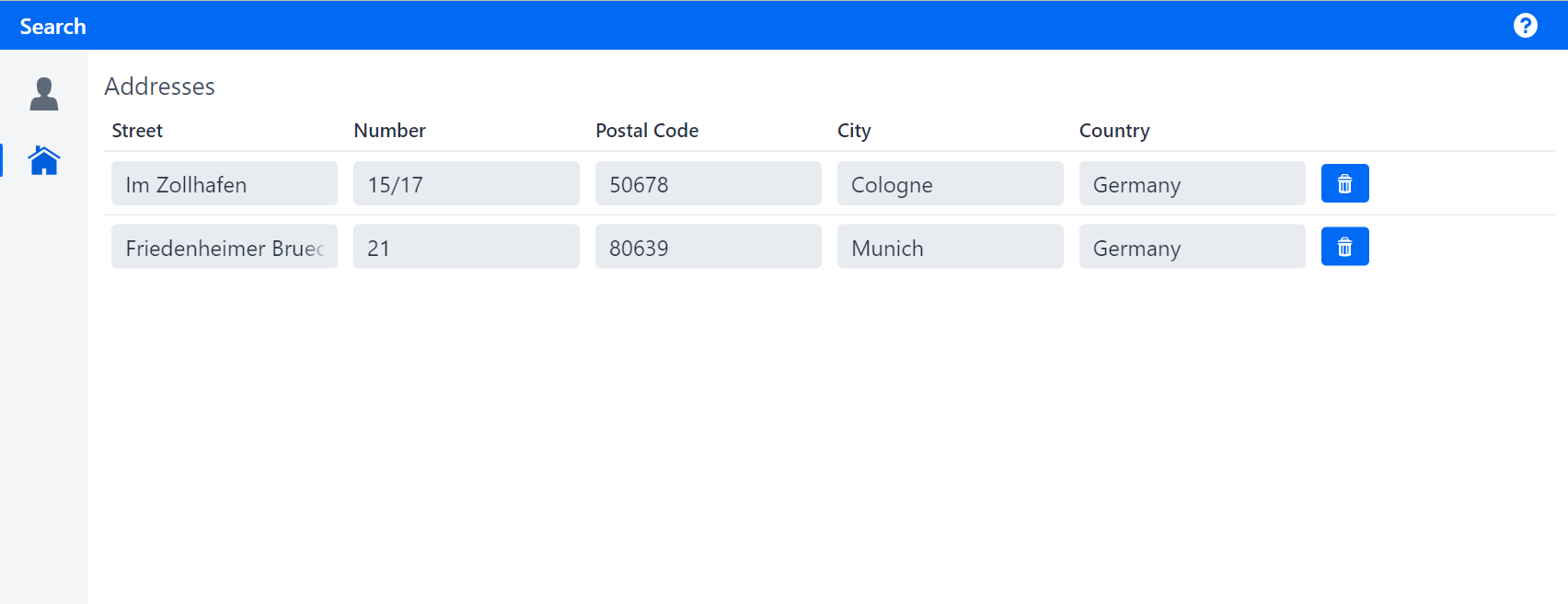This screenshot has width=1568, height=604.
Task: Edit the Munich city field
Action: pyautogui.click(x=951, y=247)
